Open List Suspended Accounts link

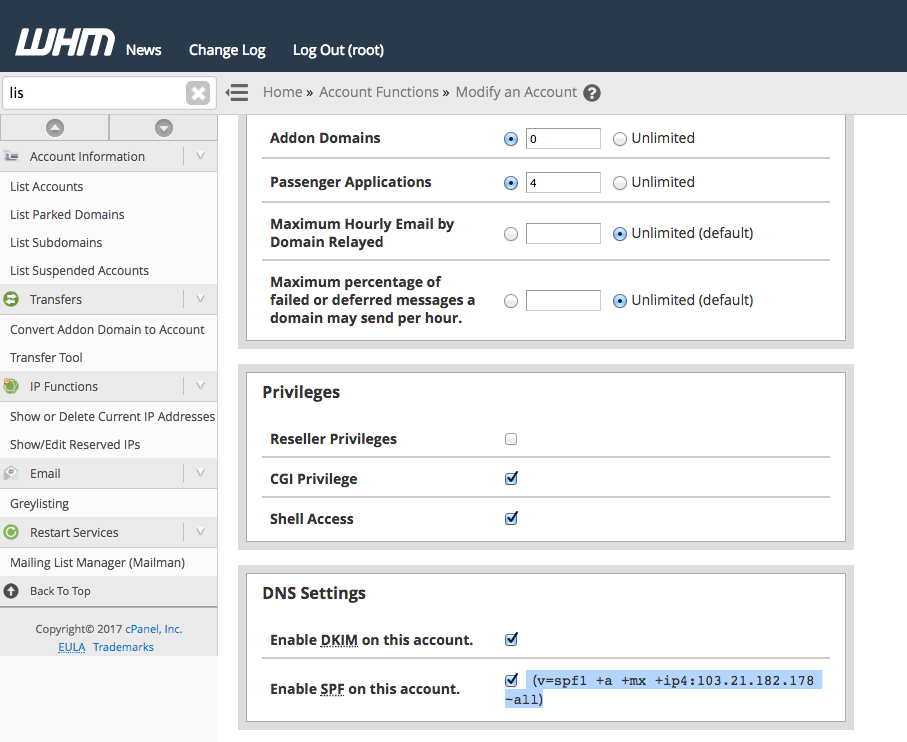tap(79, 270)
